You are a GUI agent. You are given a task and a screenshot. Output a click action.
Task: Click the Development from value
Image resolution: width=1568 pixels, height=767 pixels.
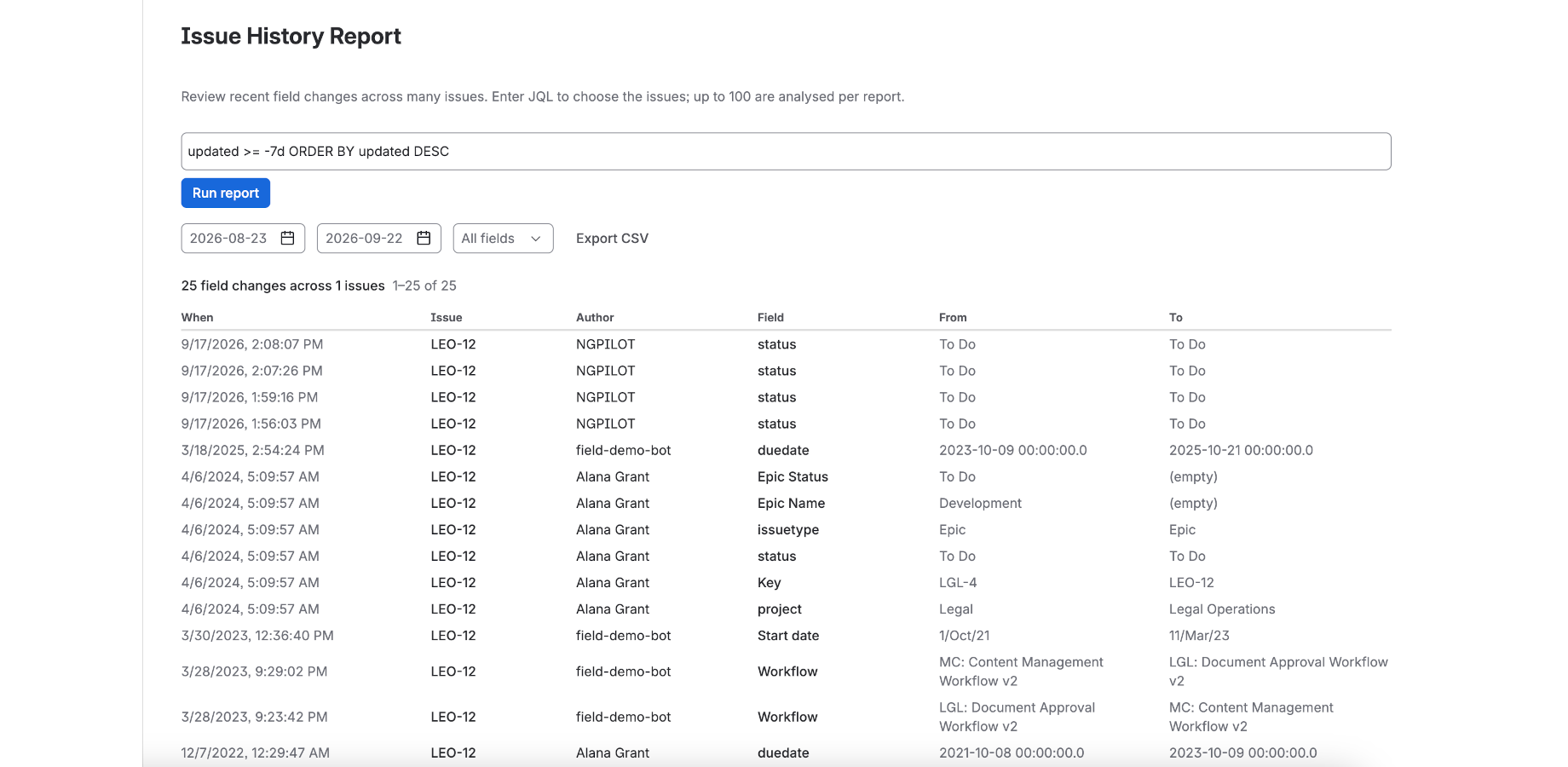click(x=980, y=503)
